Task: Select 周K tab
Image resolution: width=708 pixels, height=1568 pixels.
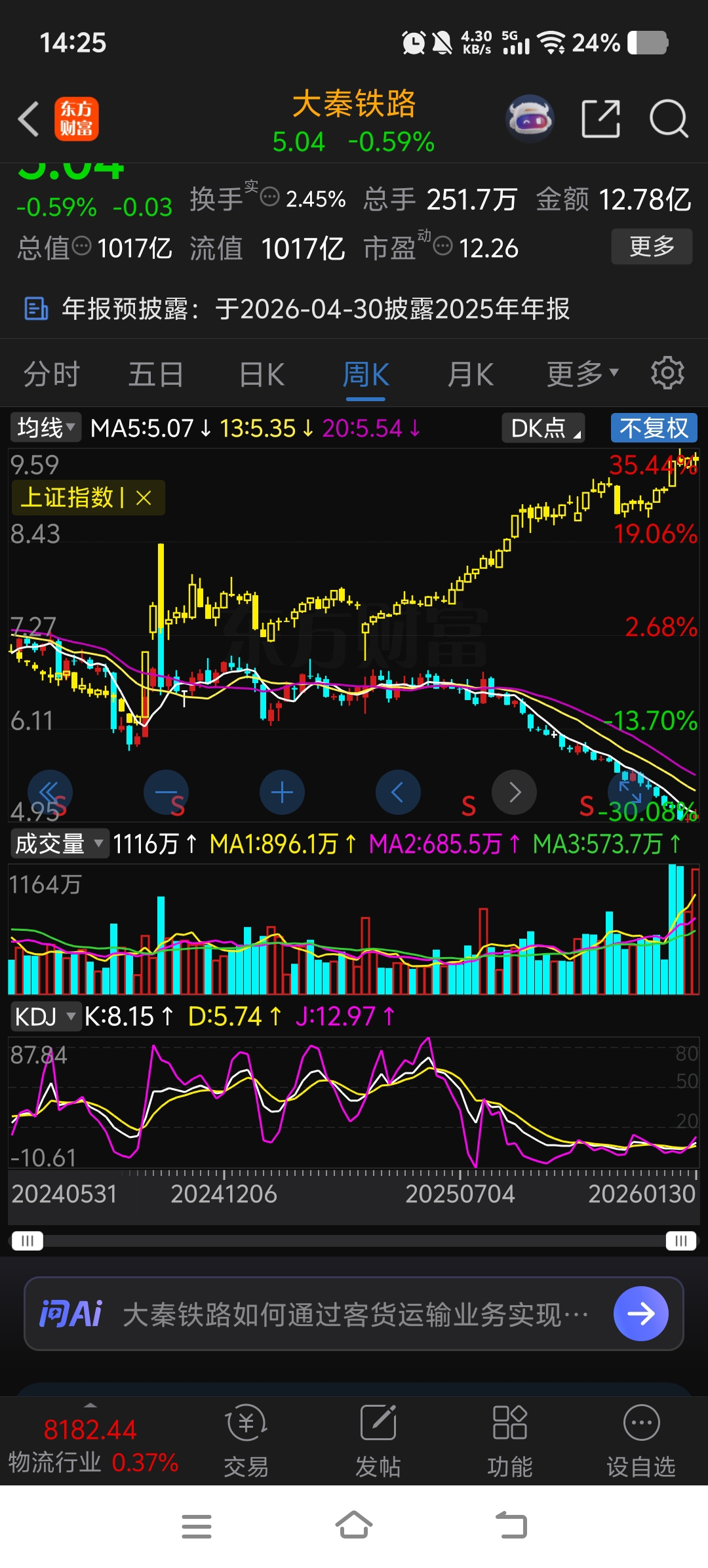Action: pyautogui.click(x=366, y=374)
